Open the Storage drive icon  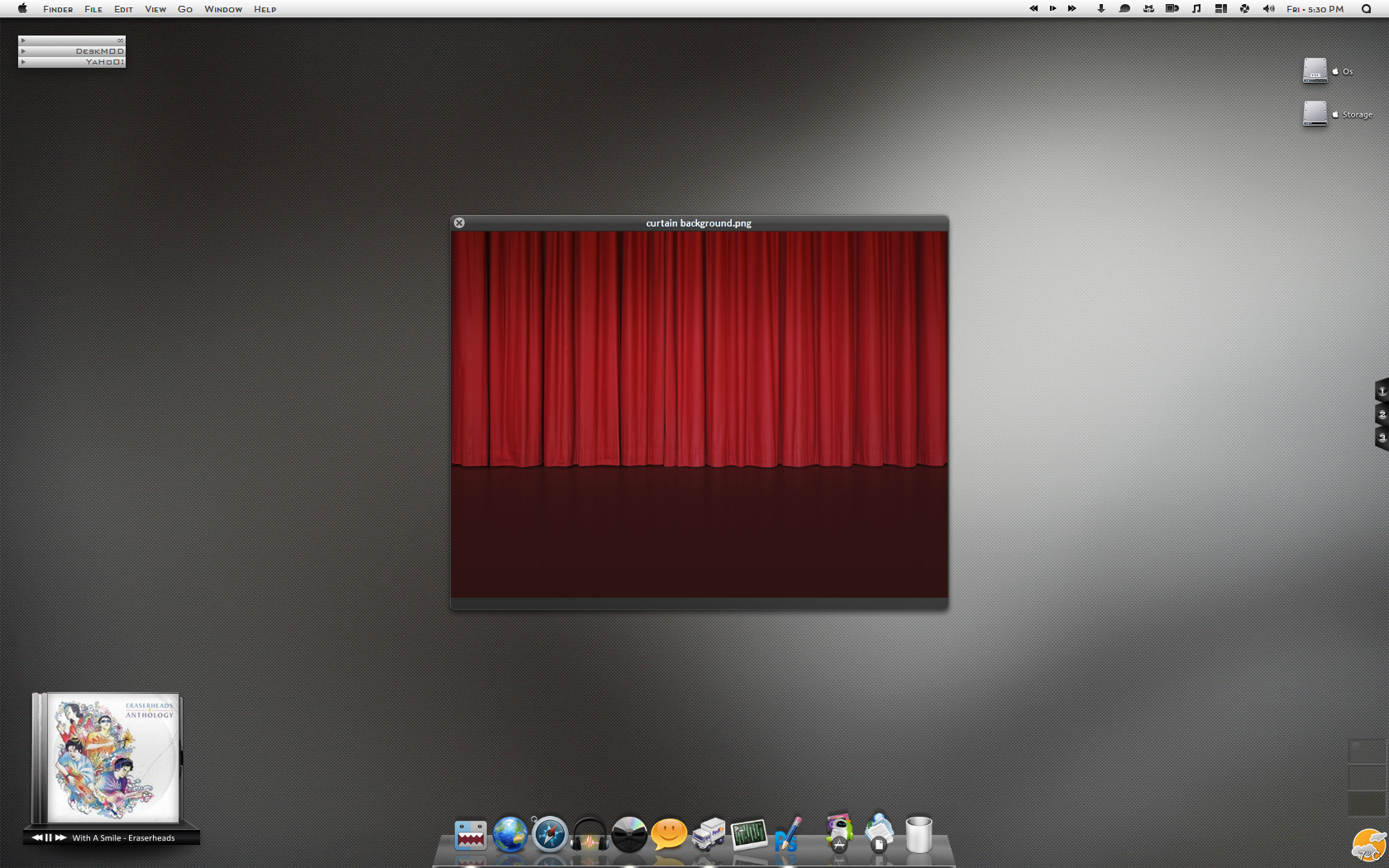1315,113
